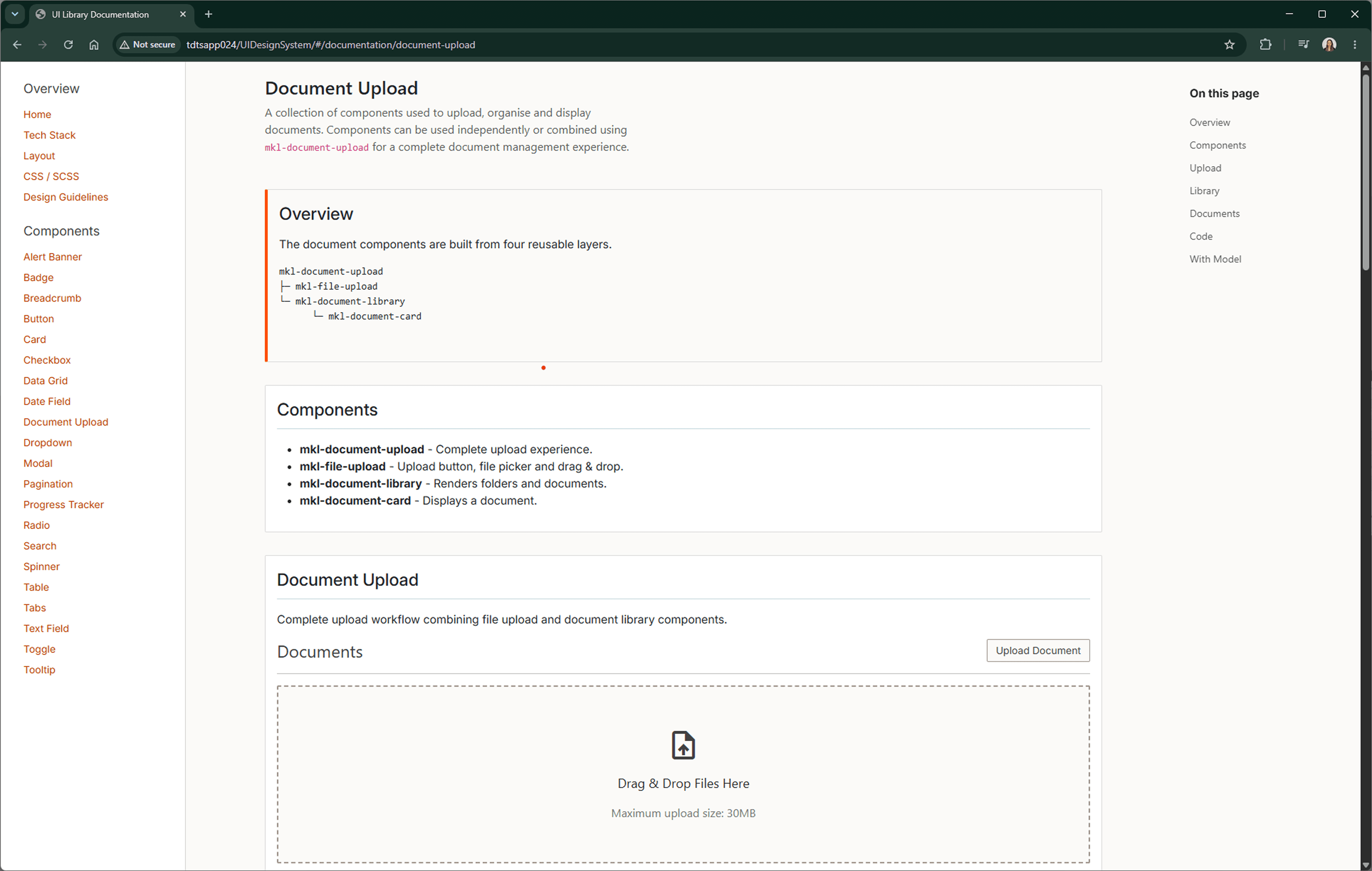Open the Dropdown component page
This screenshot has width=1372, height=871.
point(48,443)
